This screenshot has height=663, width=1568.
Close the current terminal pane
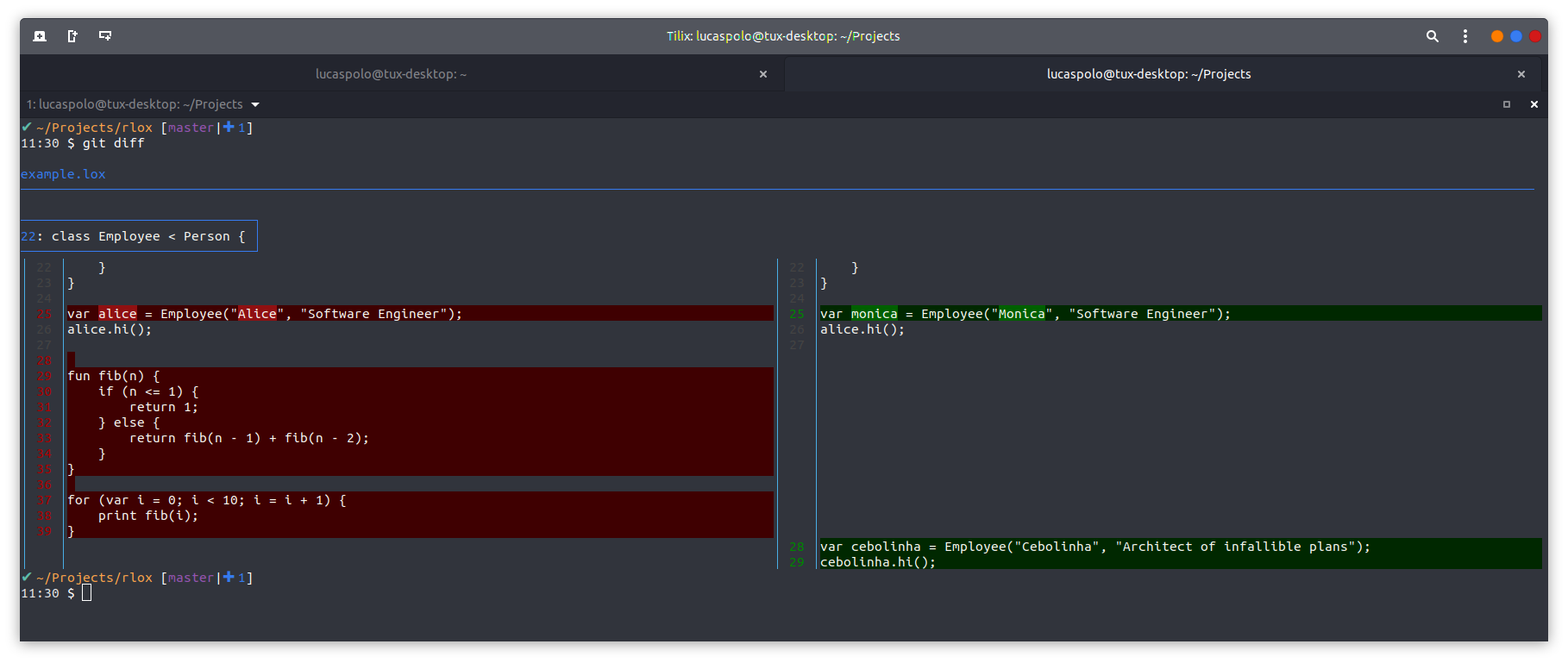pos(1534,104)
